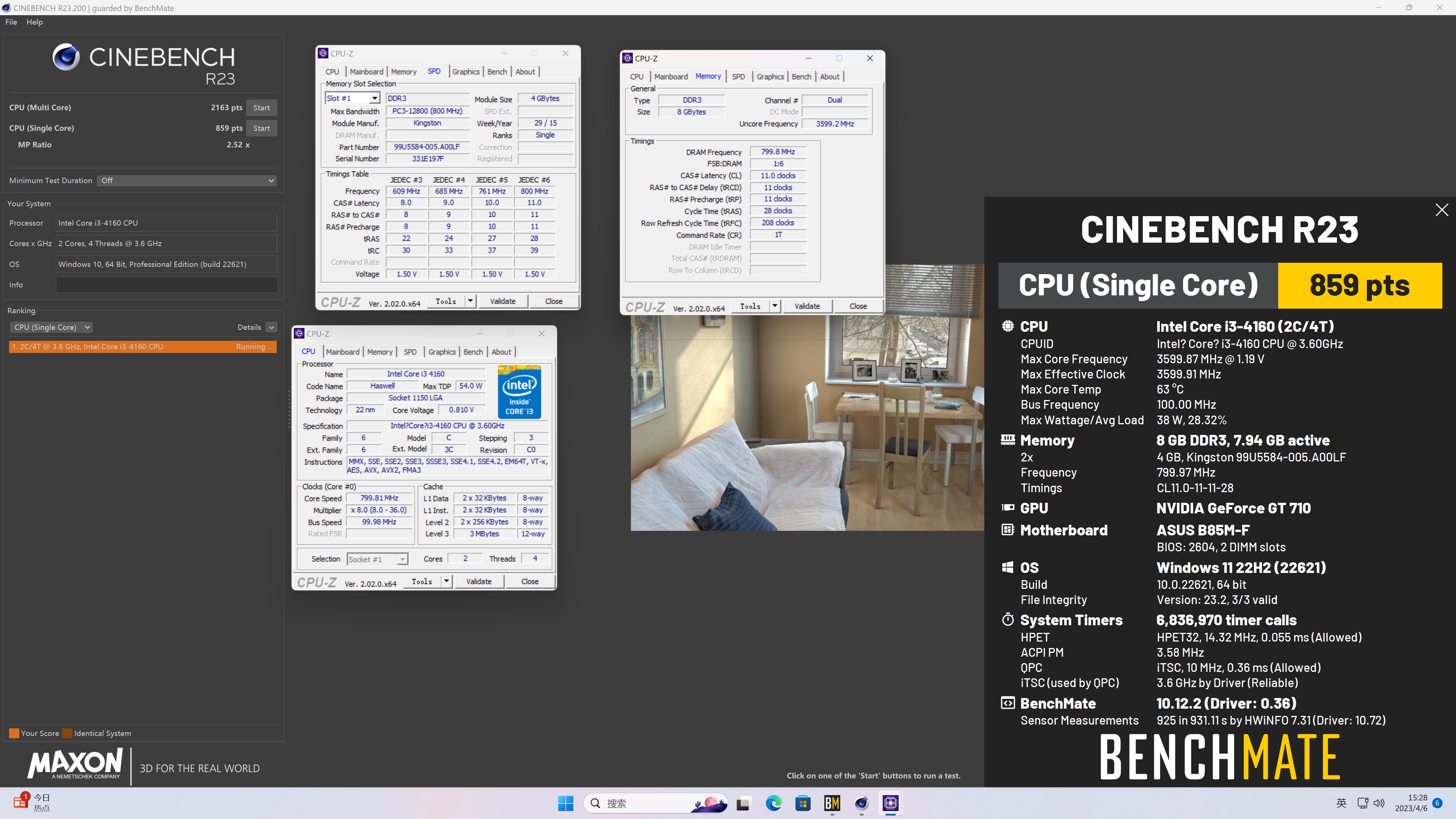Viewport: 1456px width, 819px height.
Task: Open Slot #1 memory slot dropdown
Action: coord(352,98)
